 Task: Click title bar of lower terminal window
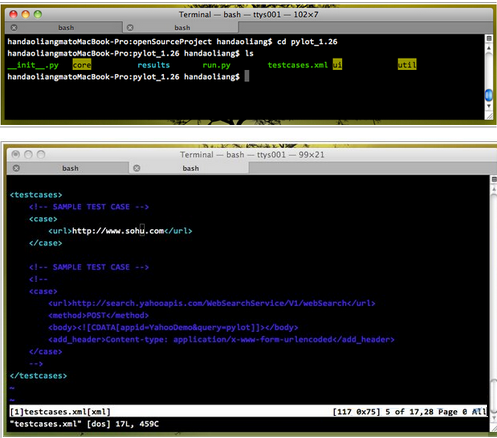(252, 155)
